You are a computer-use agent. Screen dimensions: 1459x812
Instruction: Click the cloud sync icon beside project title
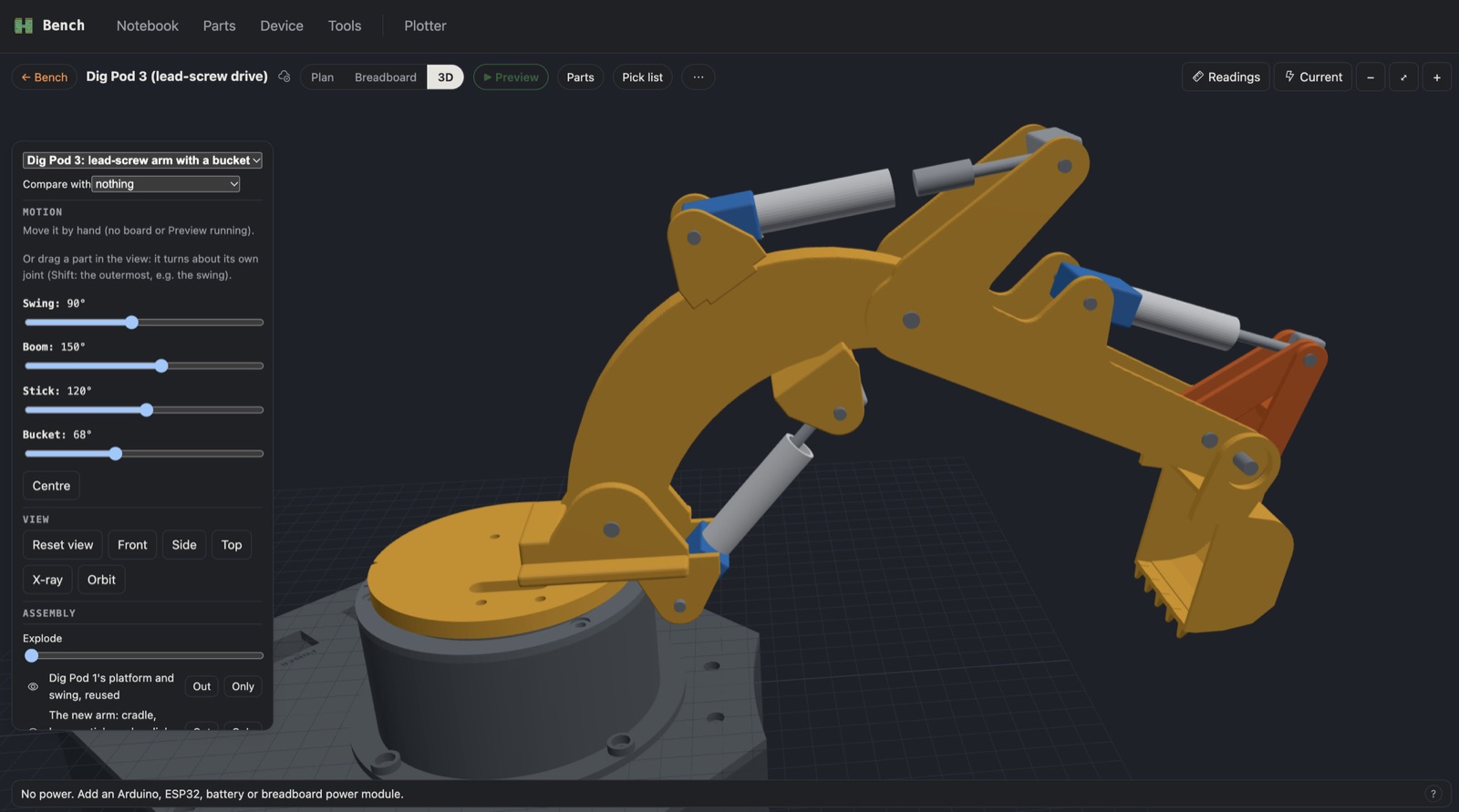coord(285,77)
